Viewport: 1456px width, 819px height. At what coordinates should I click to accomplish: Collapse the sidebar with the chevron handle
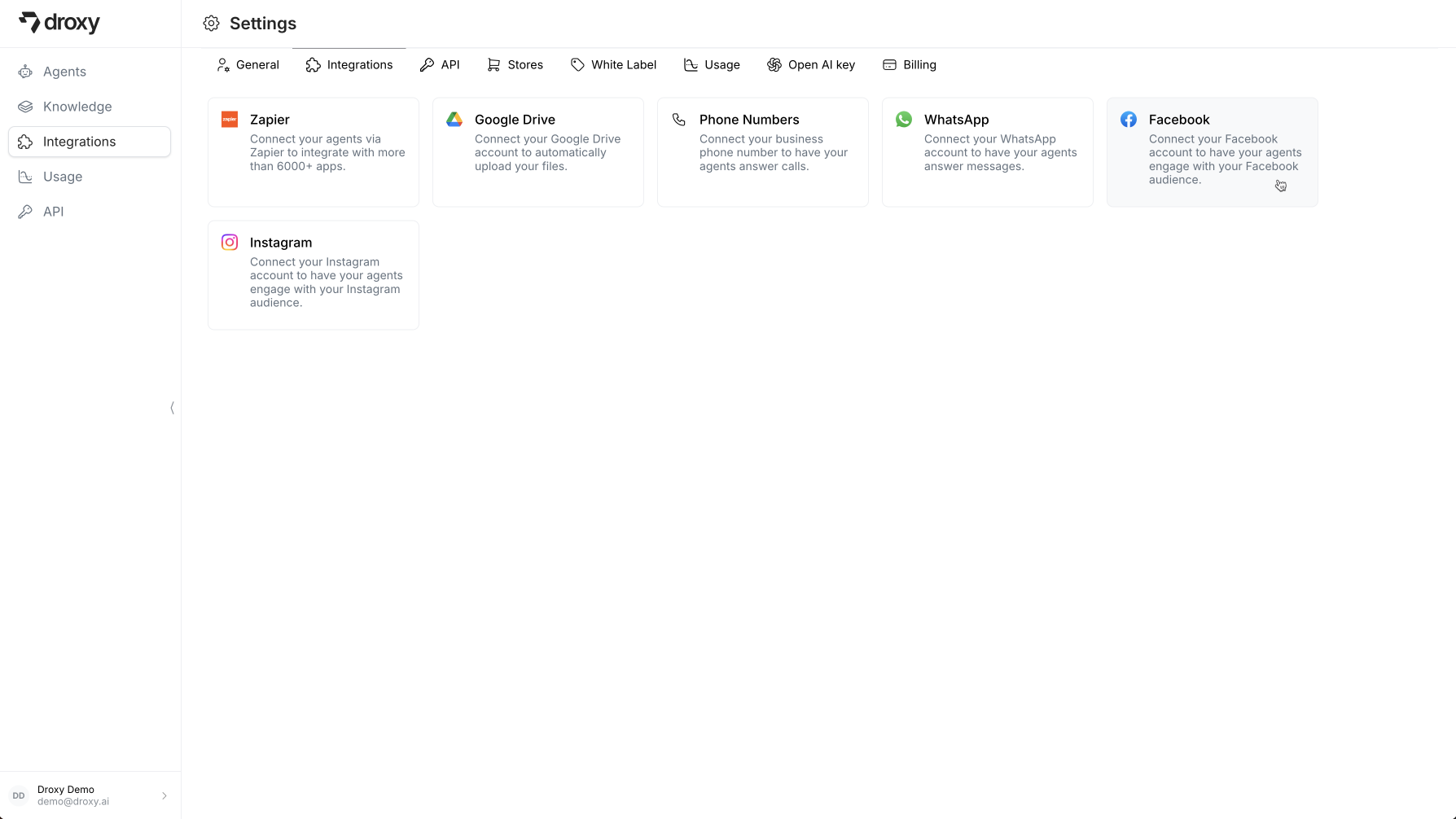[x=172, y=408]
